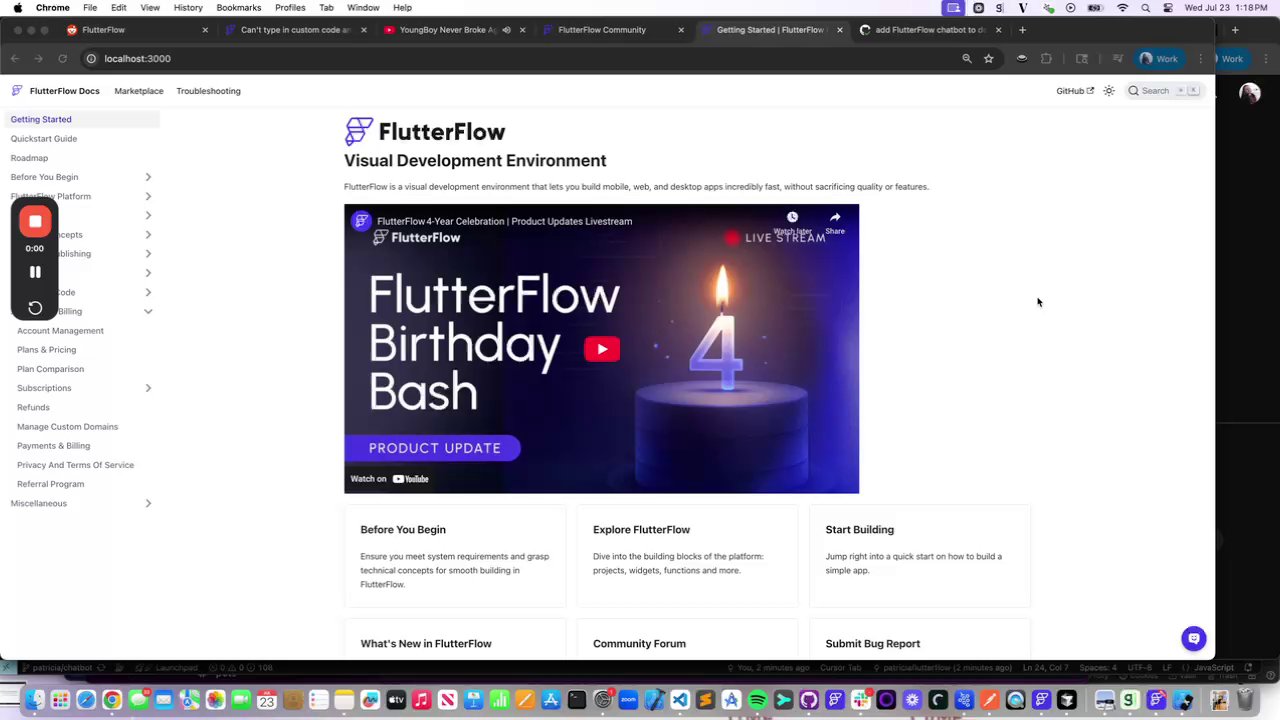
Task: Open the GitHub external link
Action: point(1075,91)
